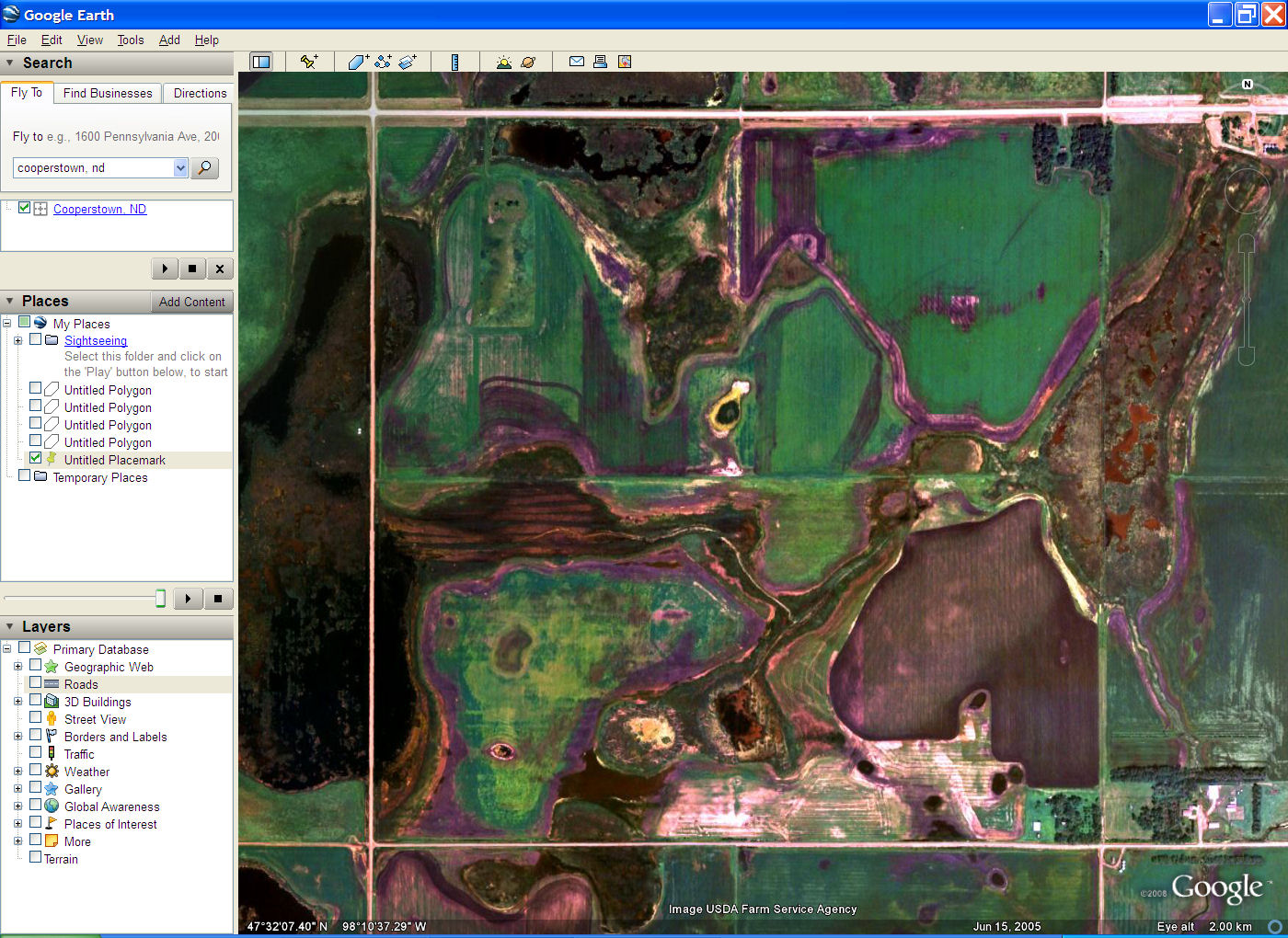Check the Sightseeing folder checkbox
Image resolution: width=1288 pixels, height=938 pixels.
35,339
